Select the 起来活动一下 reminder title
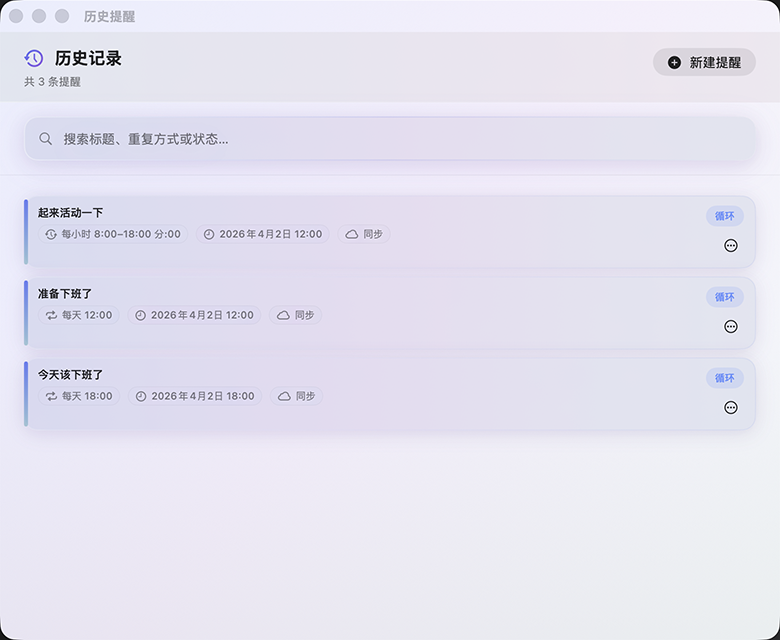Screen dimensions: 780x640 [x=70, y=212]
